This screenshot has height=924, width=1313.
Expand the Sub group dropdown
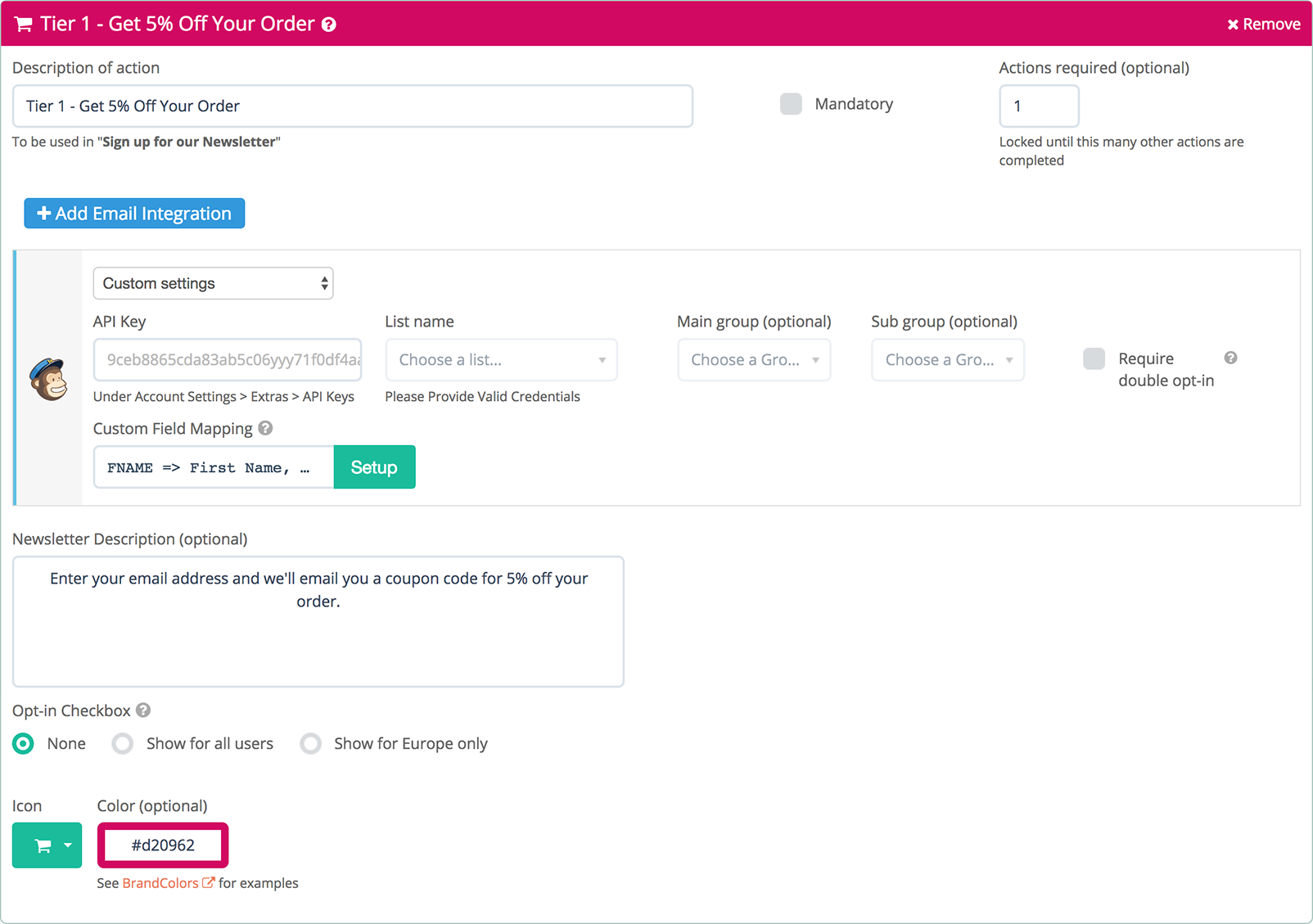pos(947,360)
